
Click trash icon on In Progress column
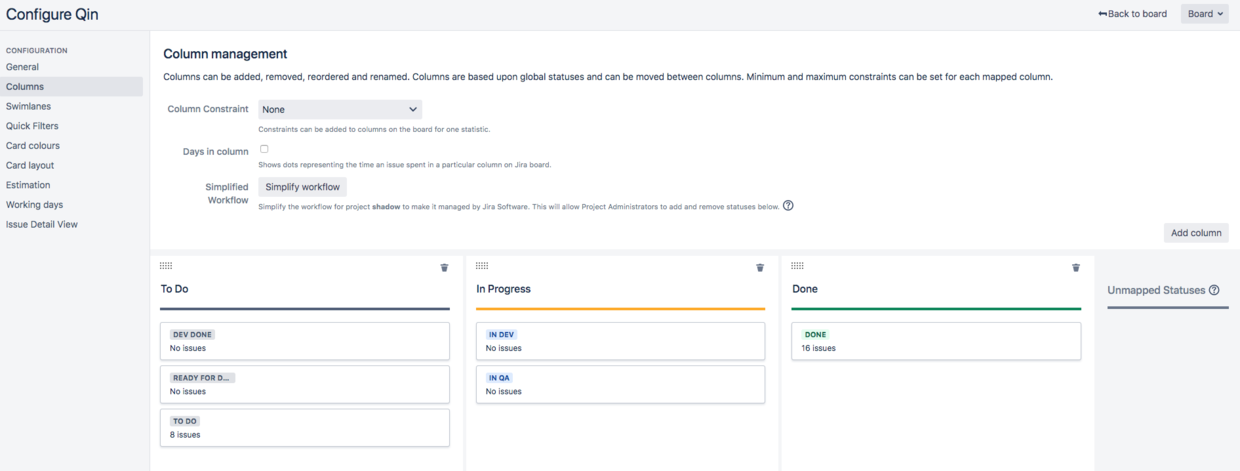click(x=760, y=268)
